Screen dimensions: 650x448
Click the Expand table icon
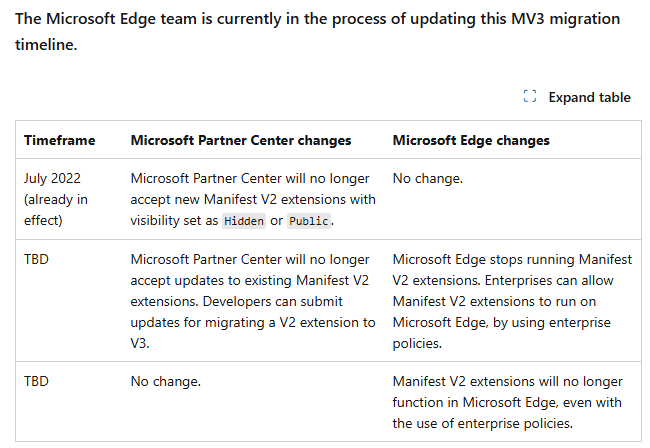click(x=530, y=96)
